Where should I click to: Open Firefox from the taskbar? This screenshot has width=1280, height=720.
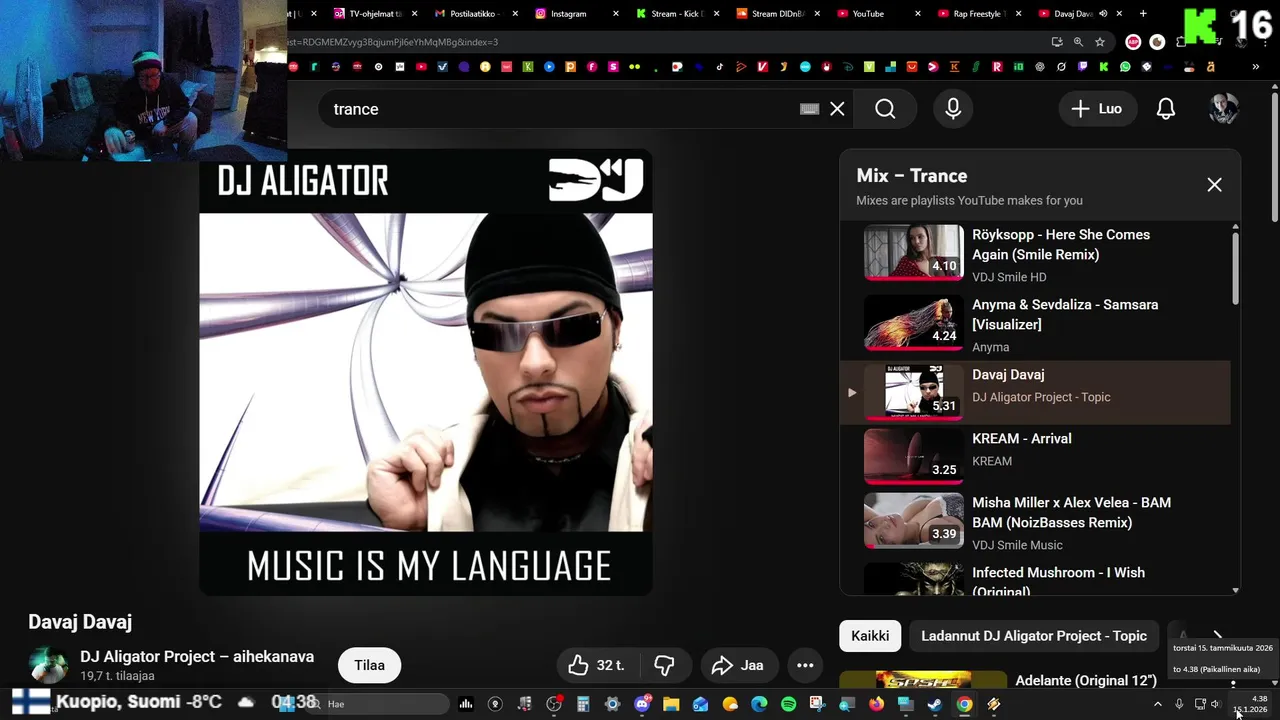[876, 704]
